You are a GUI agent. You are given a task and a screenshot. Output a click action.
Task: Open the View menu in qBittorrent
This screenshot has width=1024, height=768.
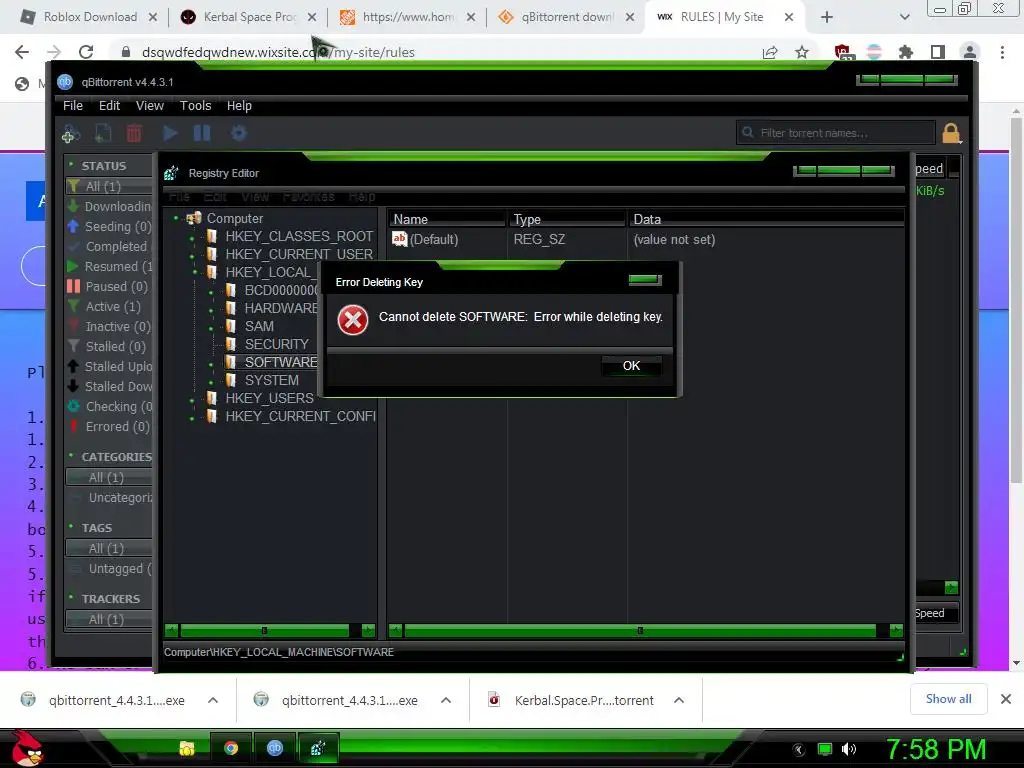pos(150,106)
